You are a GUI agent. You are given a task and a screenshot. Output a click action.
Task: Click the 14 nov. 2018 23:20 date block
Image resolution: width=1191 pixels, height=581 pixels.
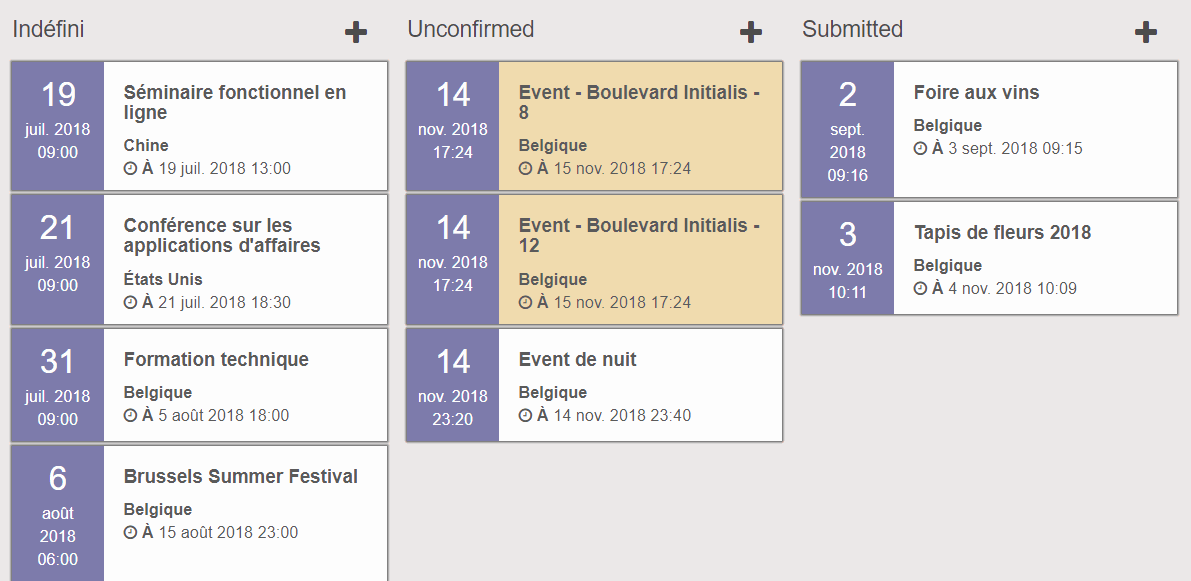(453, 385)
